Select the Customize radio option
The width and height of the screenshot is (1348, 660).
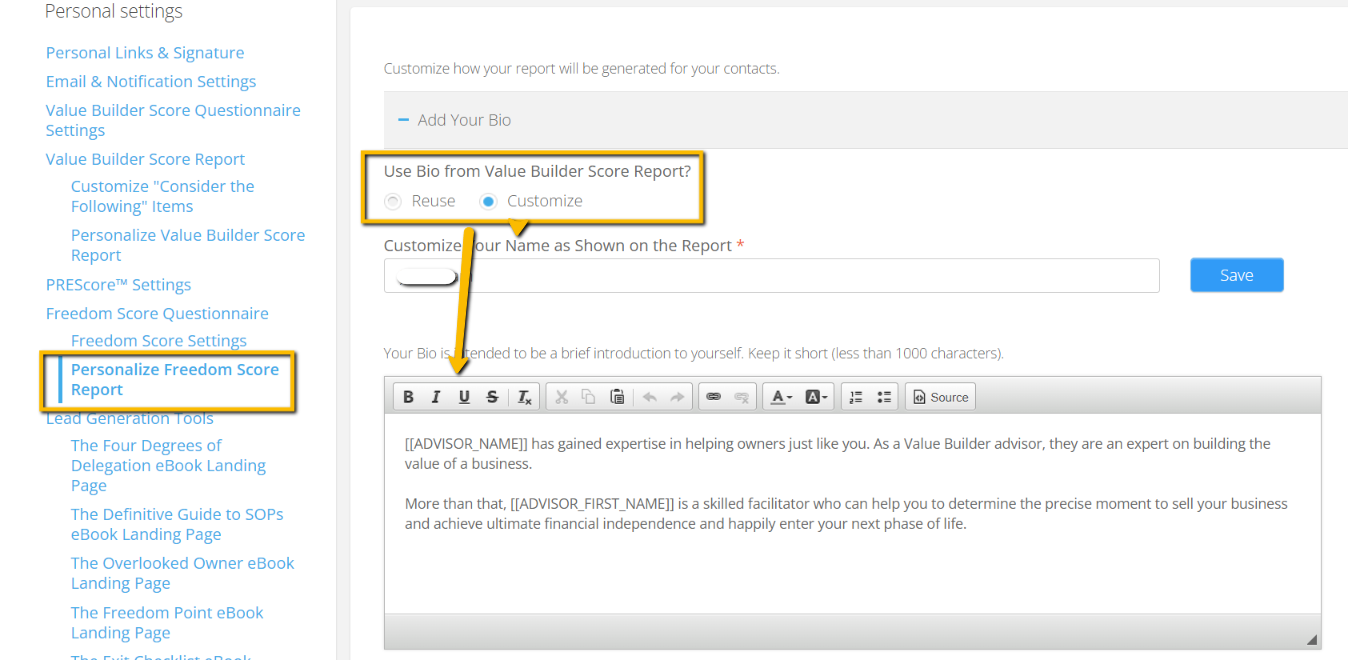(488, 201)
